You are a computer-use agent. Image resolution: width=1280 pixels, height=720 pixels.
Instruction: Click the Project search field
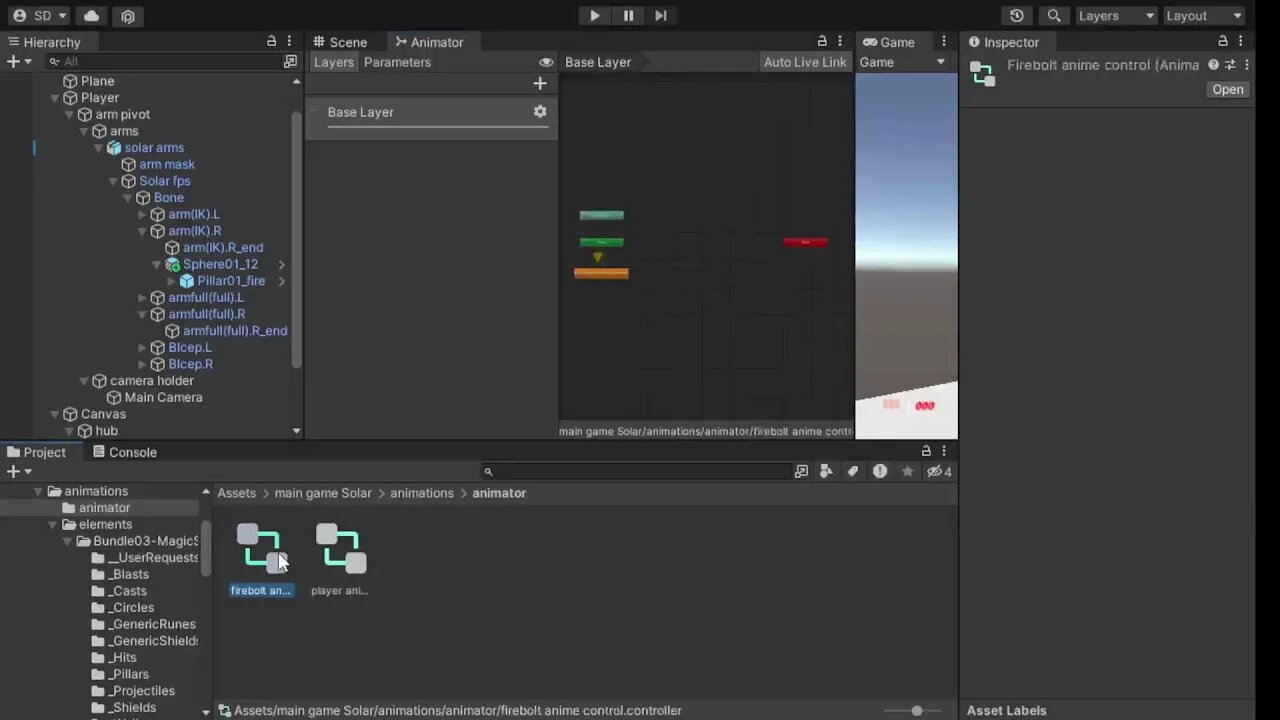[x=635, y=471]
